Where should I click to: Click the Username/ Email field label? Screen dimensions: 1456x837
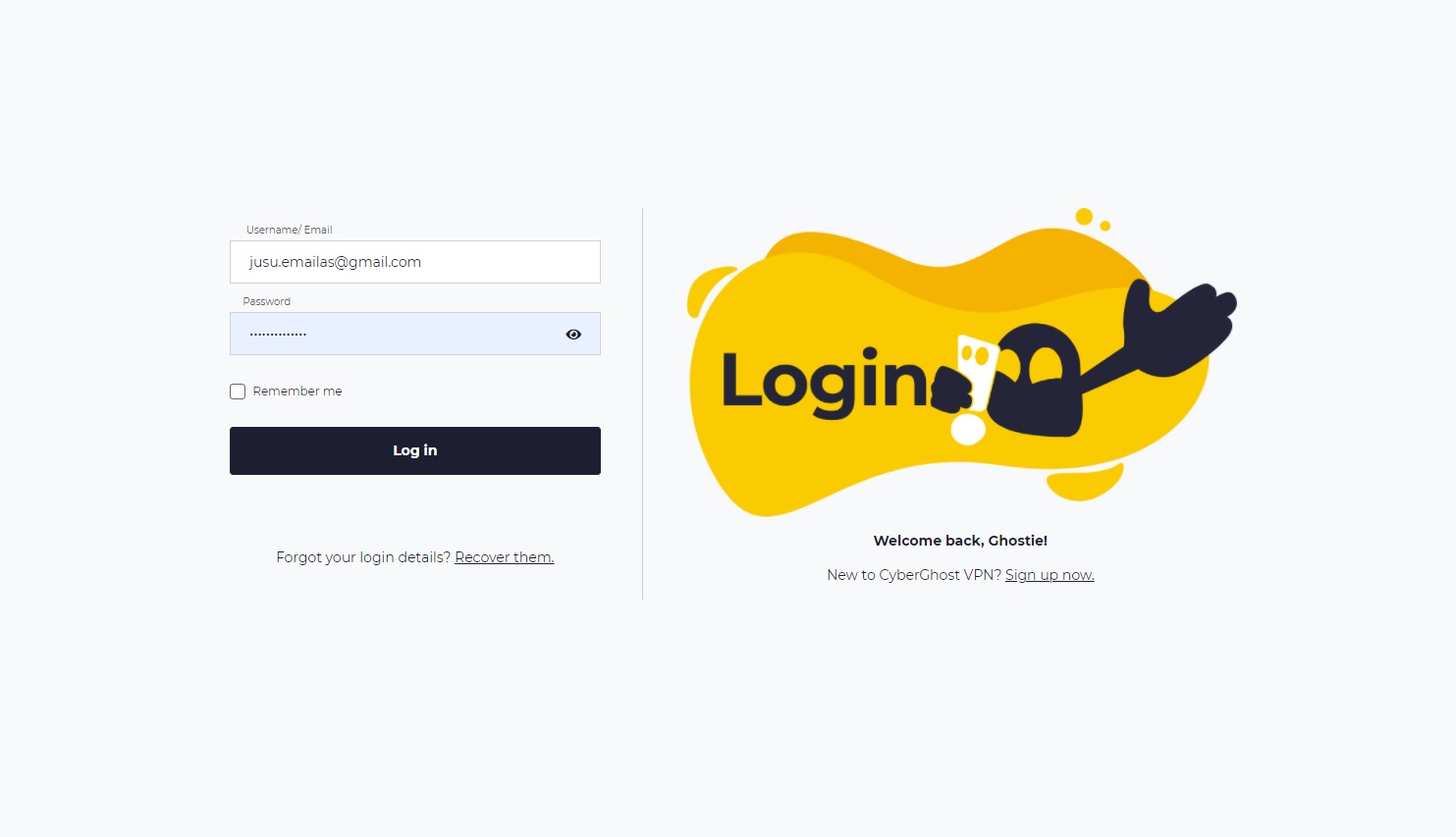(290, 230)
